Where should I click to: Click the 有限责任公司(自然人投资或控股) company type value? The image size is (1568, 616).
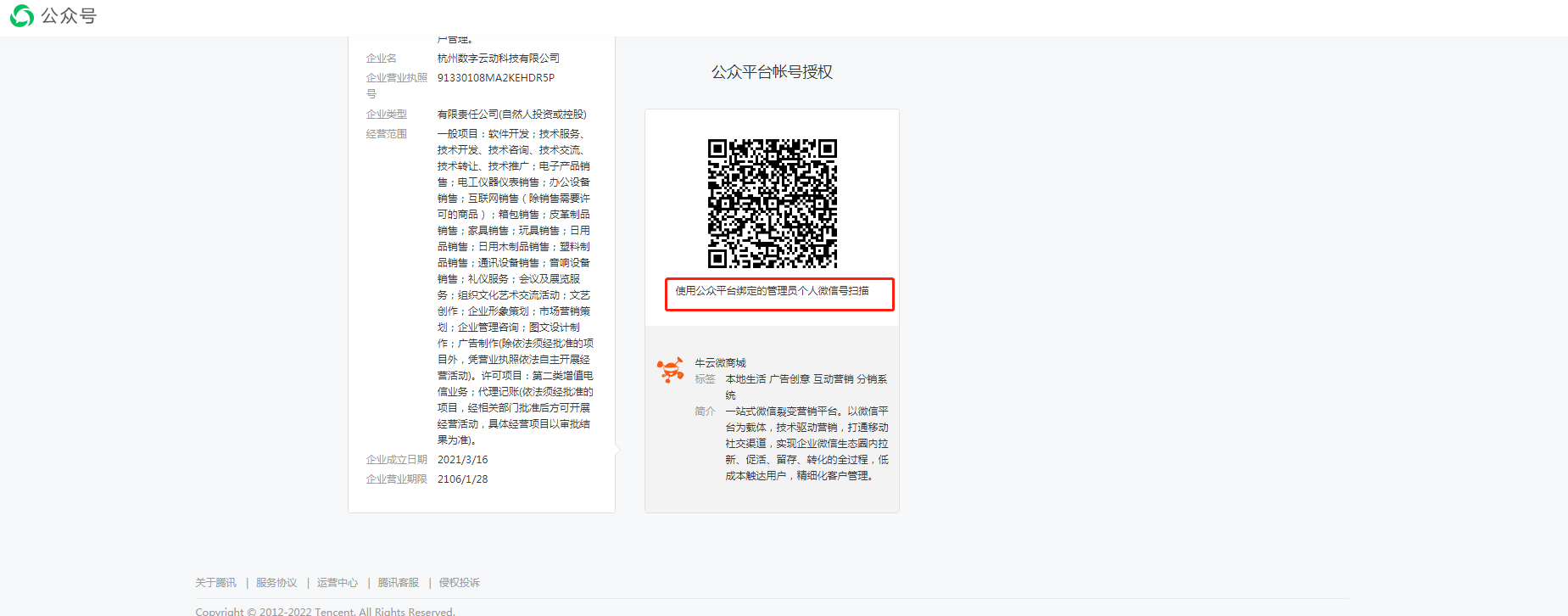click(x=512, y=115)
